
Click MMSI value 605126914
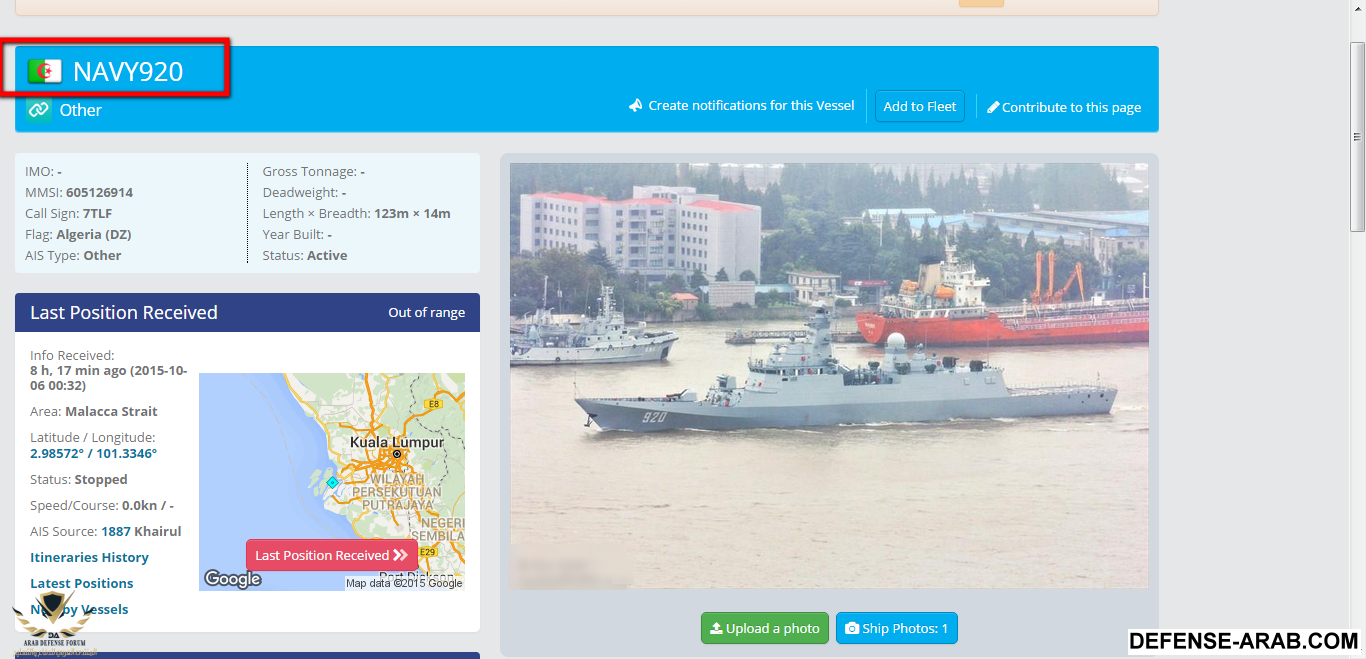(x=99, y=192)
